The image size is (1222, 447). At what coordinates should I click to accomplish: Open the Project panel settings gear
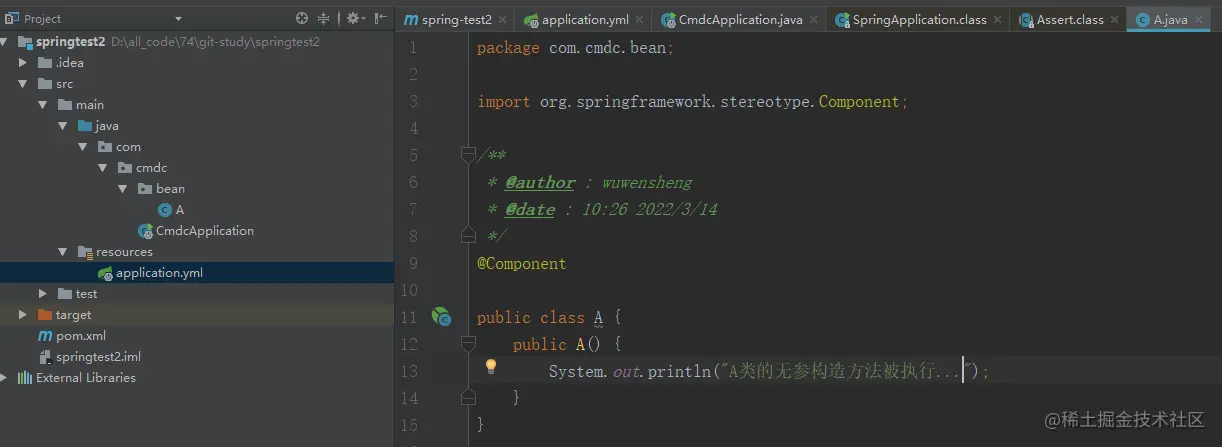click(352, 18)
